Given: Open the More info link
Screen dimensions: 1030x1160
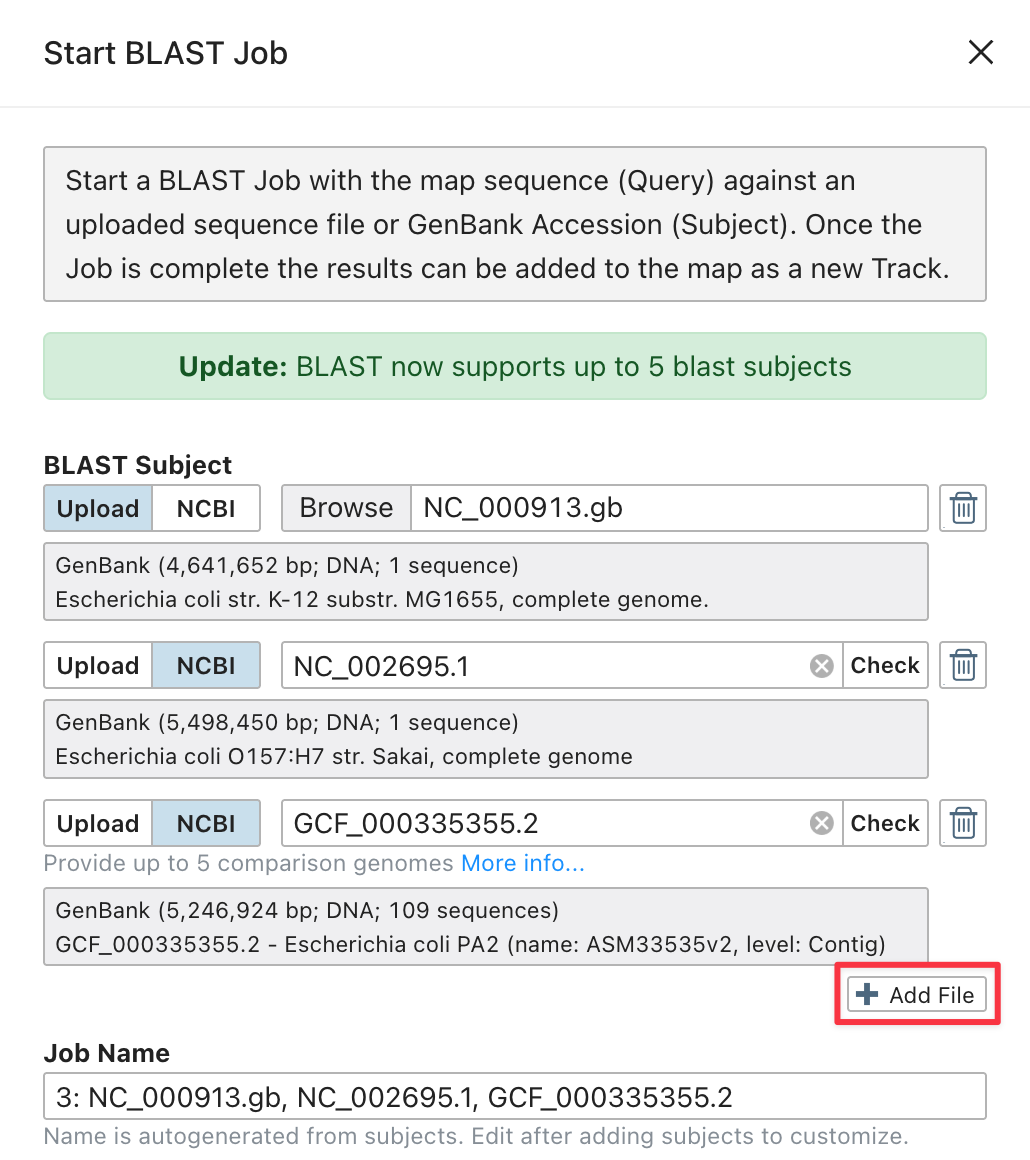Looking at the screenshot, I should coord(523,863).
